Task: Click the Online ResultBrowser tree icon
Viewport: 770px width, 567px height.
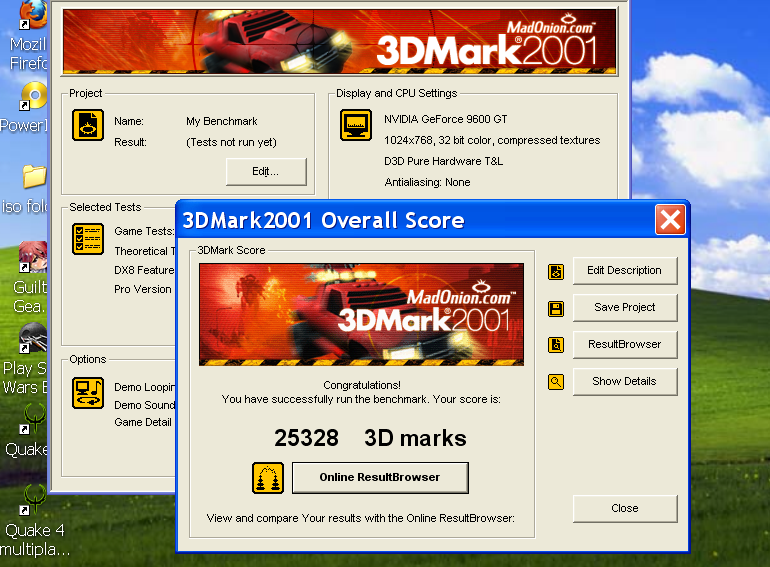Action: pos(268,478)
